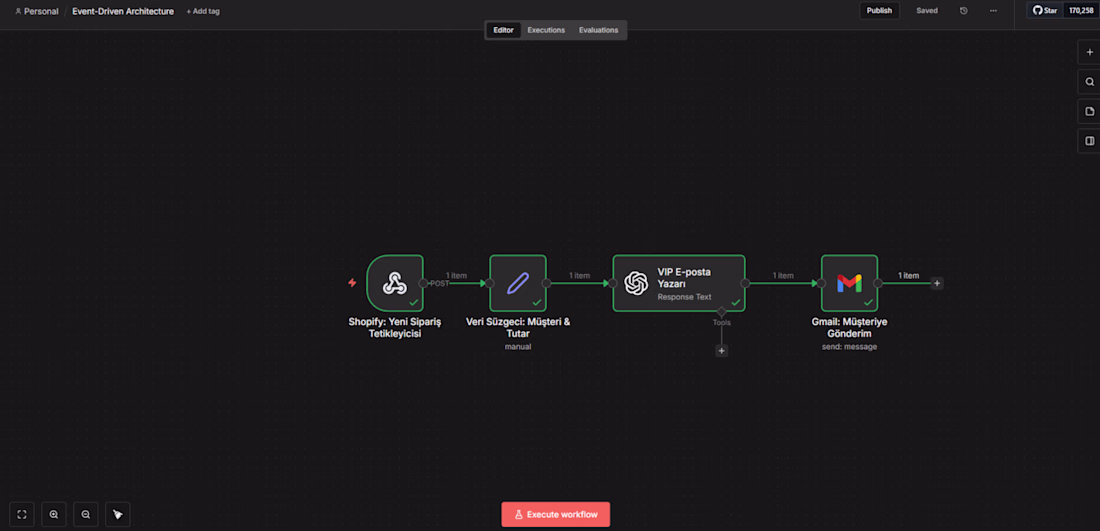Viewport: 1100px width, 531px height.
Task: Open the three-dot workflow options menu
Action: [x=993, y=11]
